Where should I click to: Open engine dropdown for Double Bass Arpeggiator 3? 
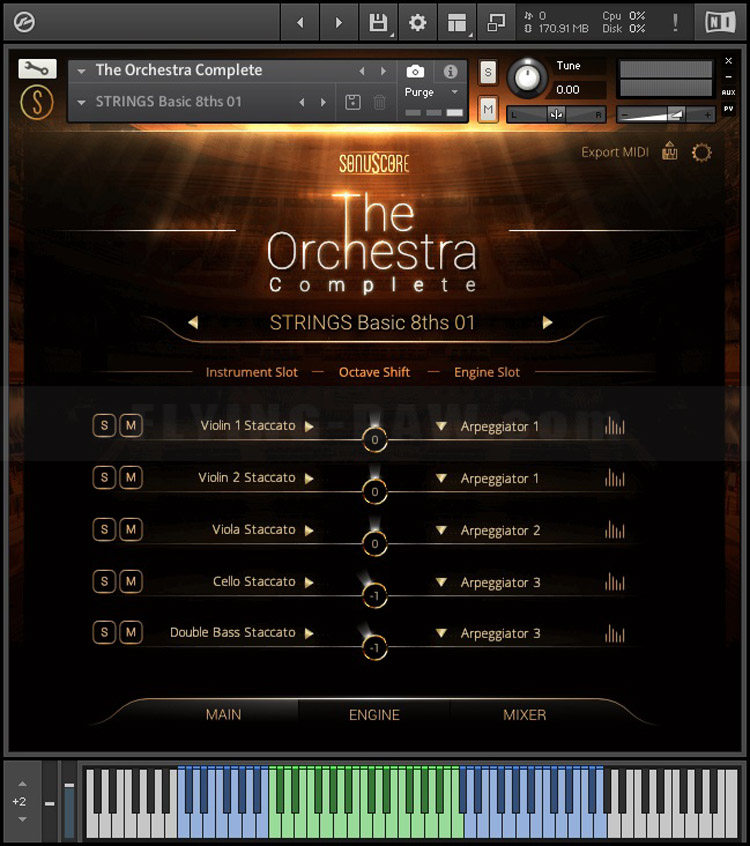441,633
